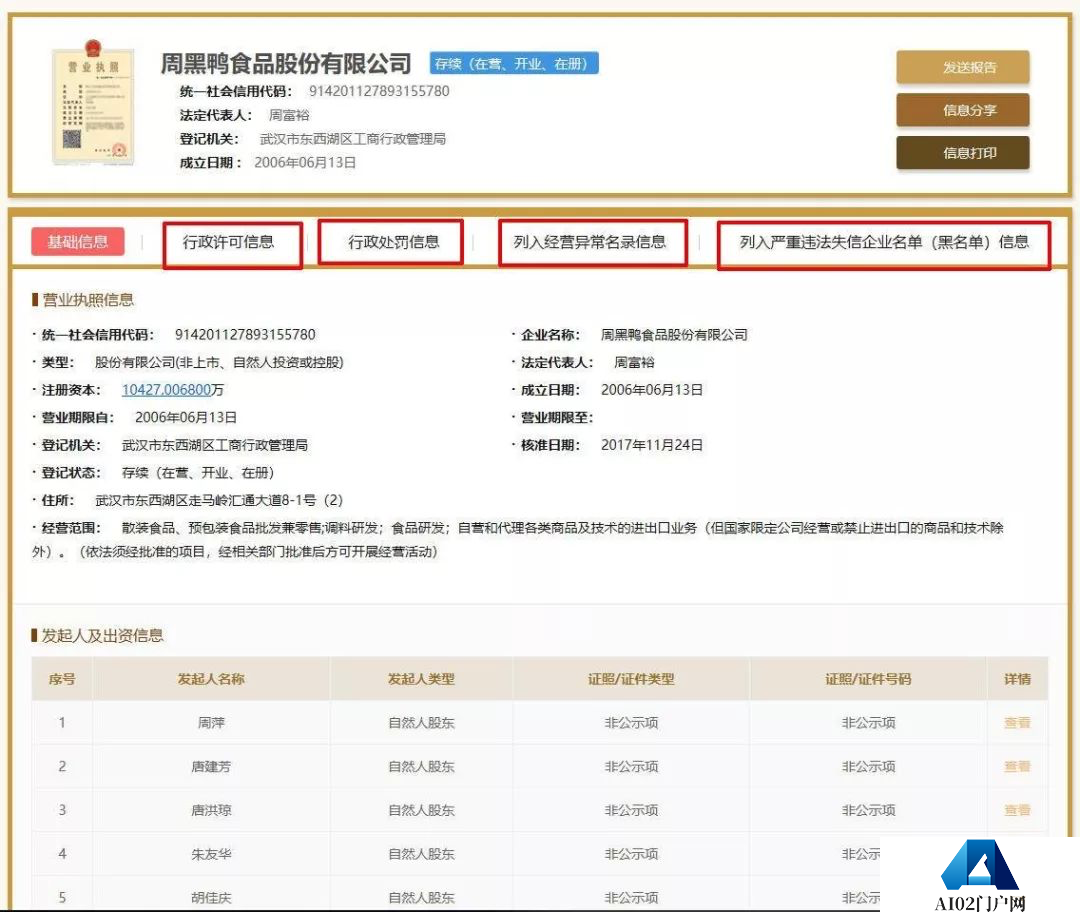Click the header establishment date 2006年06月13日
This screenshot has height=912, width=1080.
coord(305,163)
